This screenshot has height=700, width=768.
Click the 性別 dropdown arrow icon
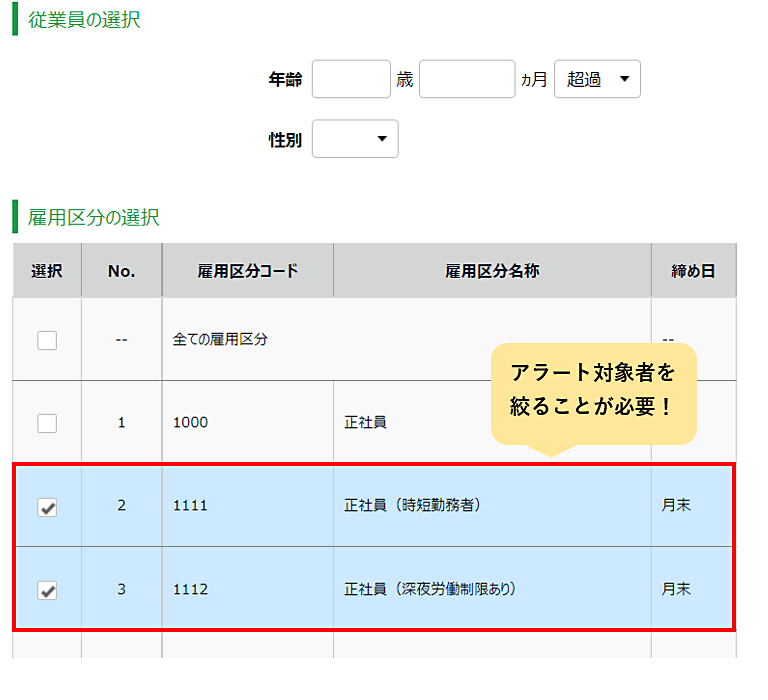382,139
